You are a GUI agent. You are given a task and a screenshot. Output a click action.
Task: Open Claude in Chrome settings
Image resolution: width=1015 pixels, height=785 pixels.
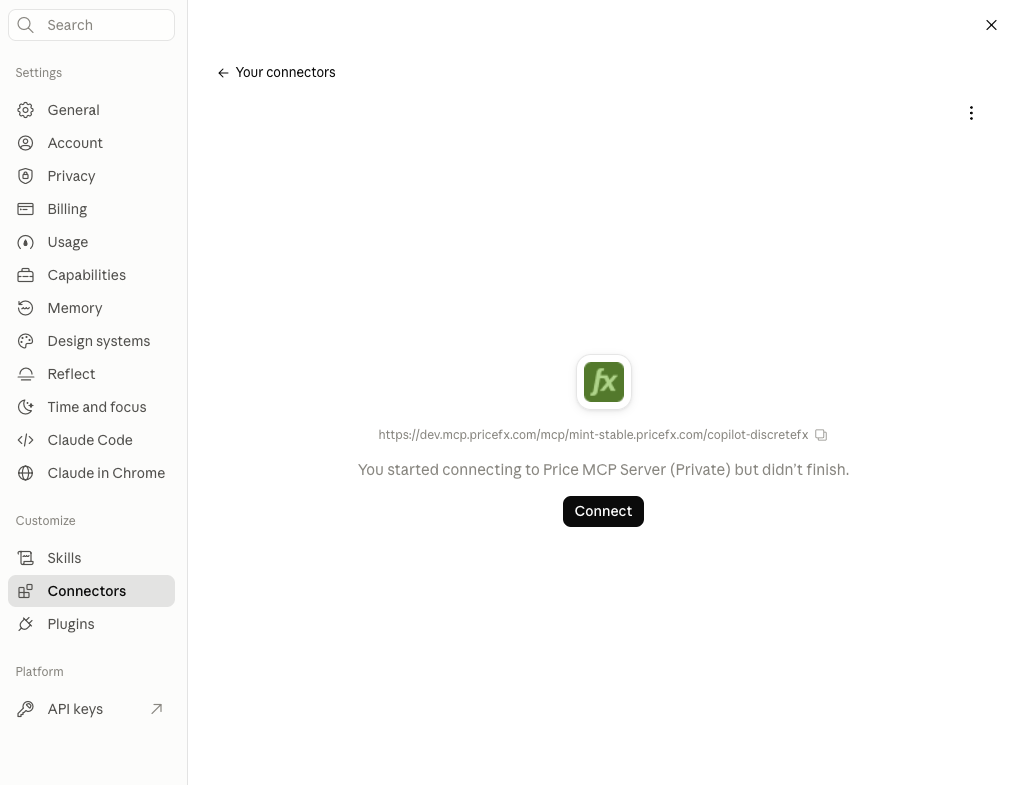click(91, 473)
